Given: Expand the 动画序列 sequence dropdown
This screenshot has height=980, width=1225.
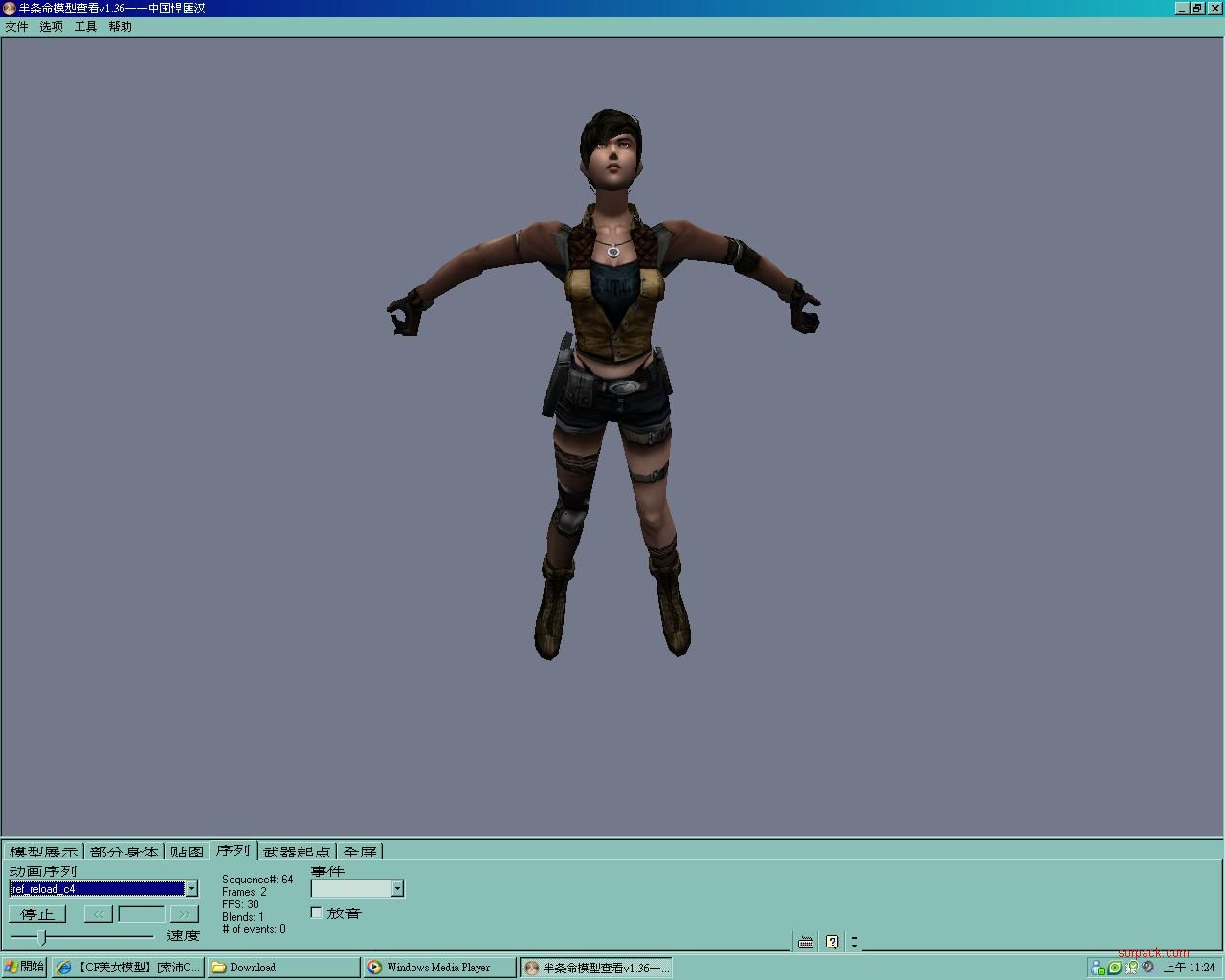Looking at the screenshot, I should (191, 889).
